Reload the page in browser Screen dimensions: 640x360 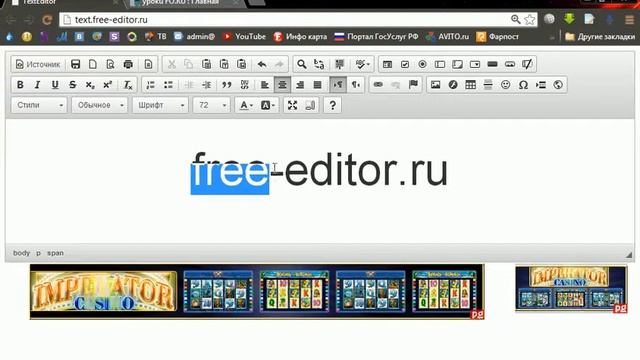click(47, 20)
